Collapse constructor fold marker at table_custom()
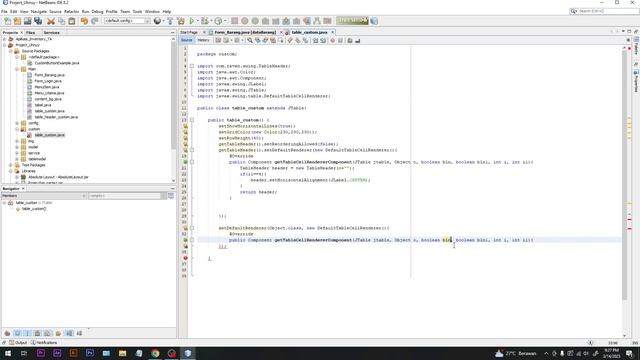Screen dimensions: 640x360 point(192,120)
